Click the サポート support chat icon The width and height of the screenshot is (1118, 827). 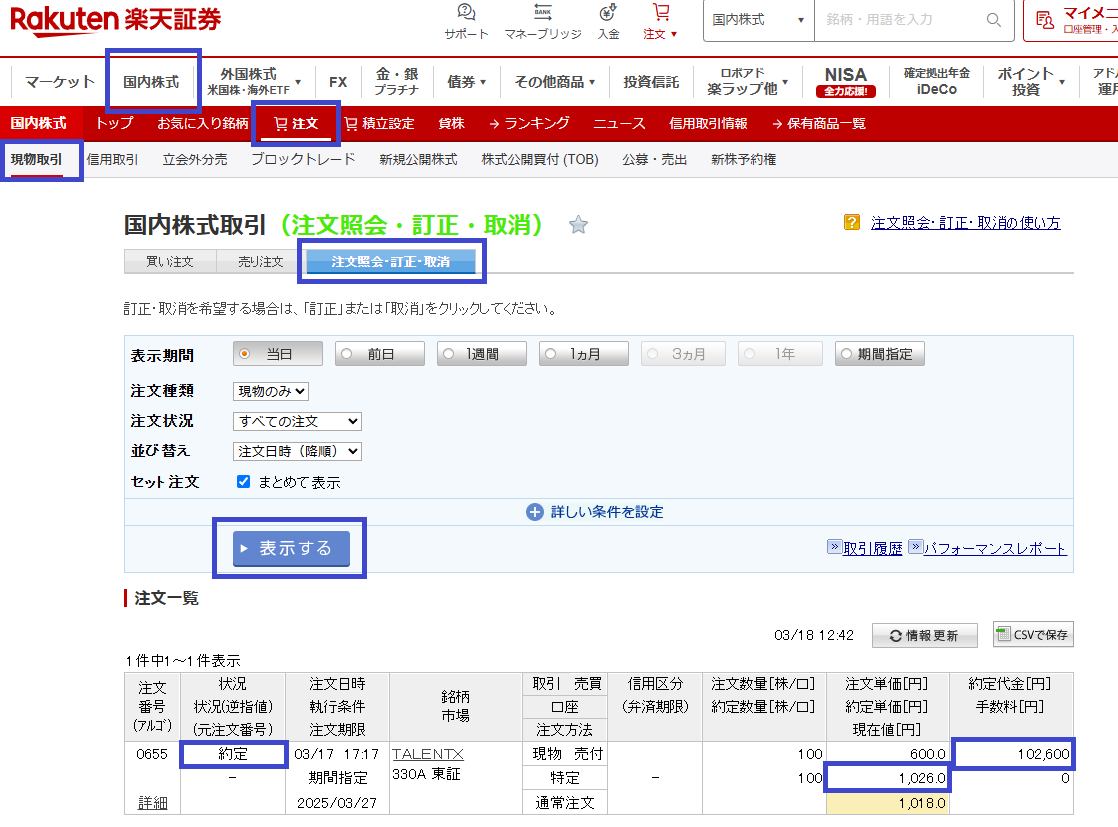click(466, 14)
